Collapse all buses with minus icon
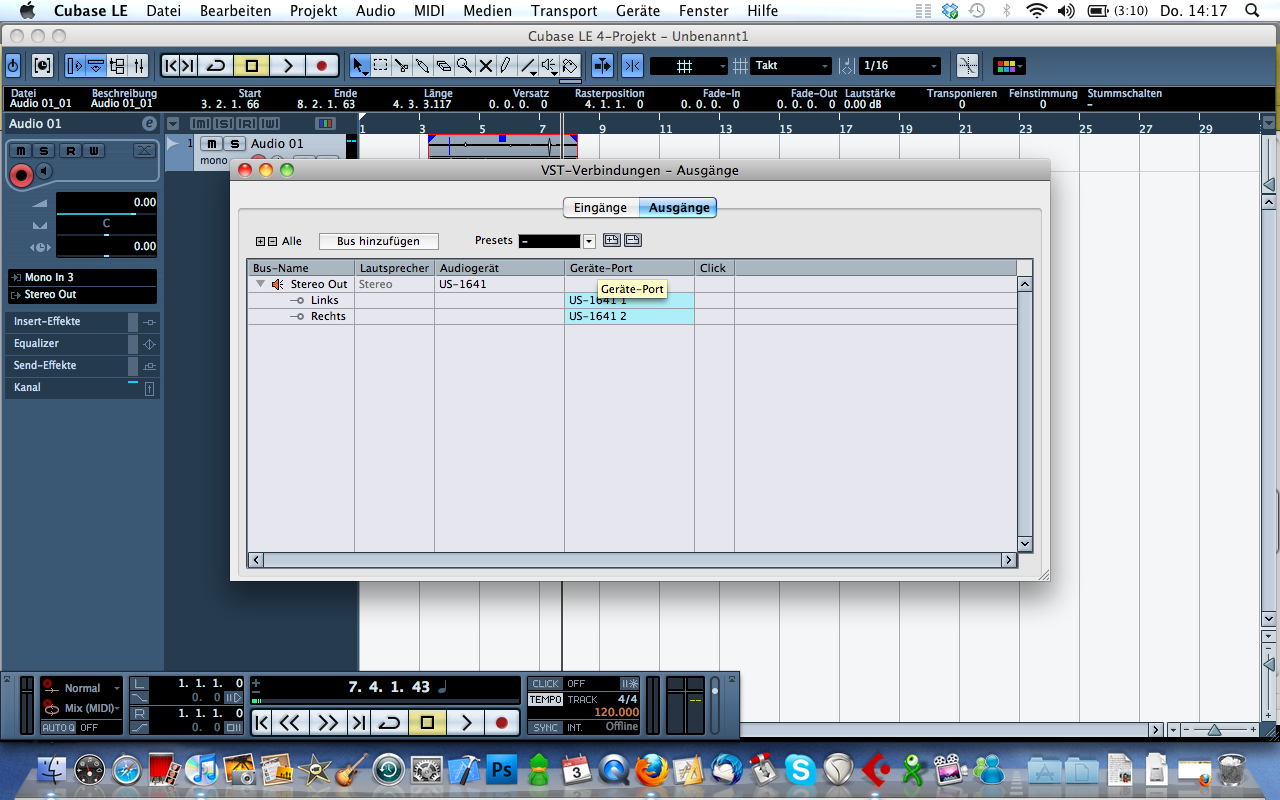The width and height of the screenshot is (1280, 800). 272,241
